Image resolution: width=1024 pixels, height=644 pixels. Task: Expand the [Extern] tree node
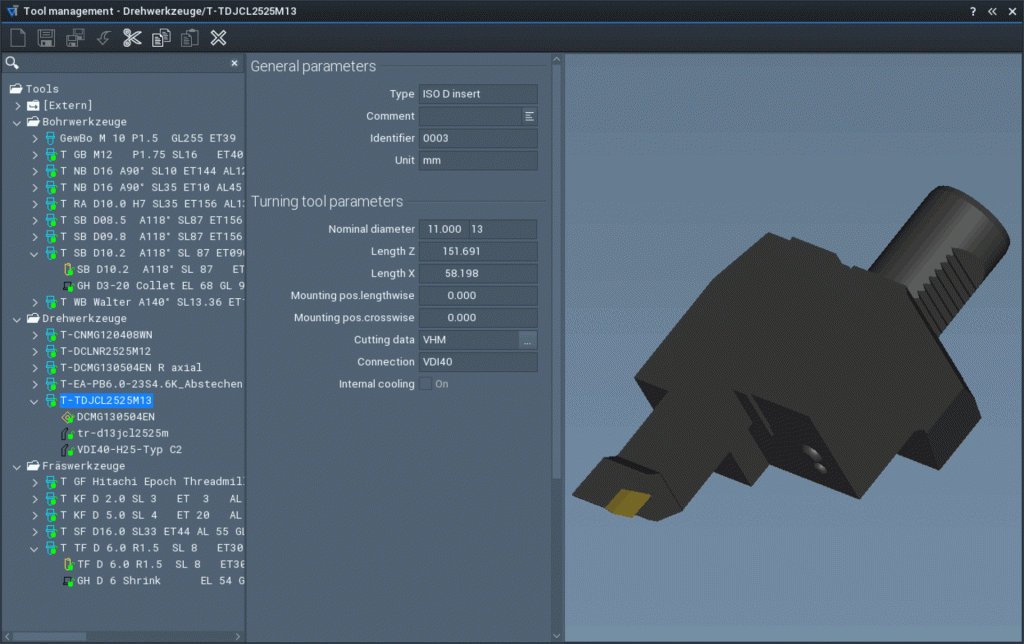point(18,105)
